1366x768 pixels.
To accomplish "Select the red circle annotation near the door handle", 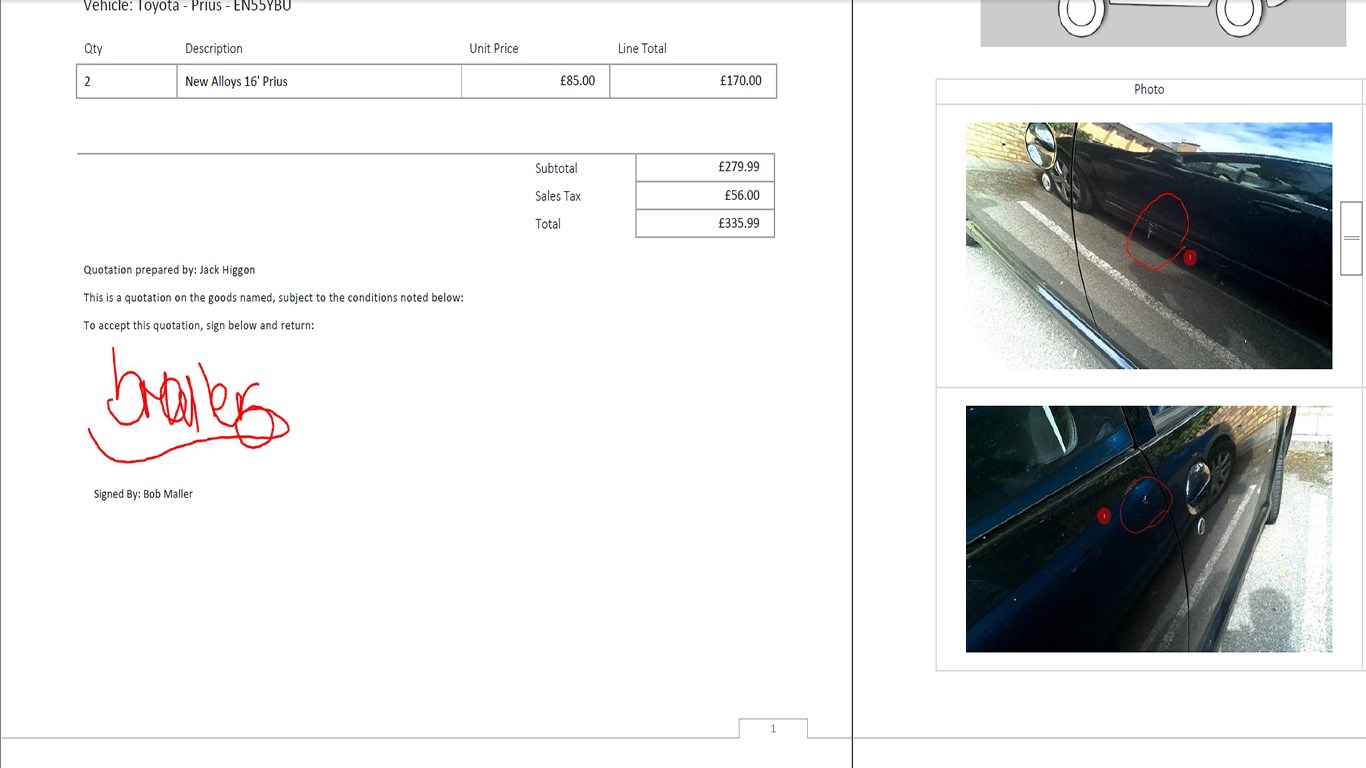I will 1145,505.
